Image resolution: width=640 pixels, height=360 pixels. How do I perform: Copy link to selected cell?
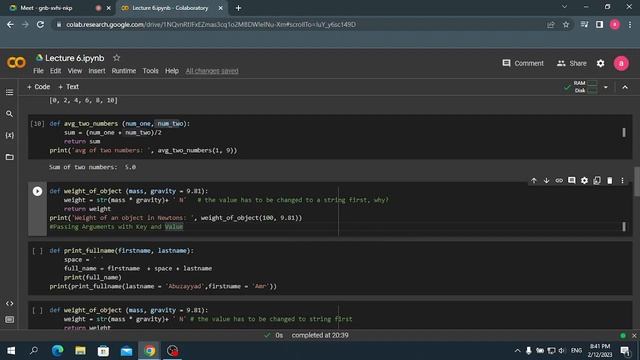[x=559, y=180]
